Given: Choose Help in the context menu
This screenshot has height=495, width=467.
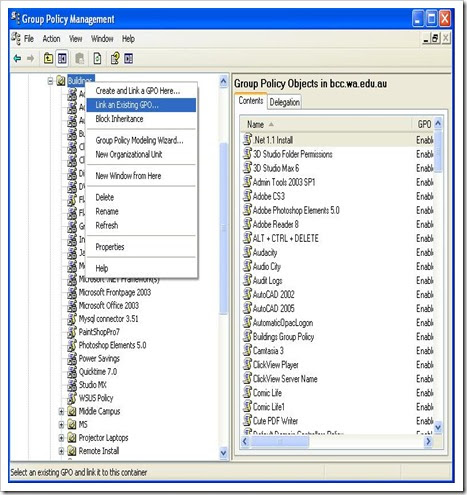Looking at the screenshot, I should pyautogui.click(x=141, y=268).
